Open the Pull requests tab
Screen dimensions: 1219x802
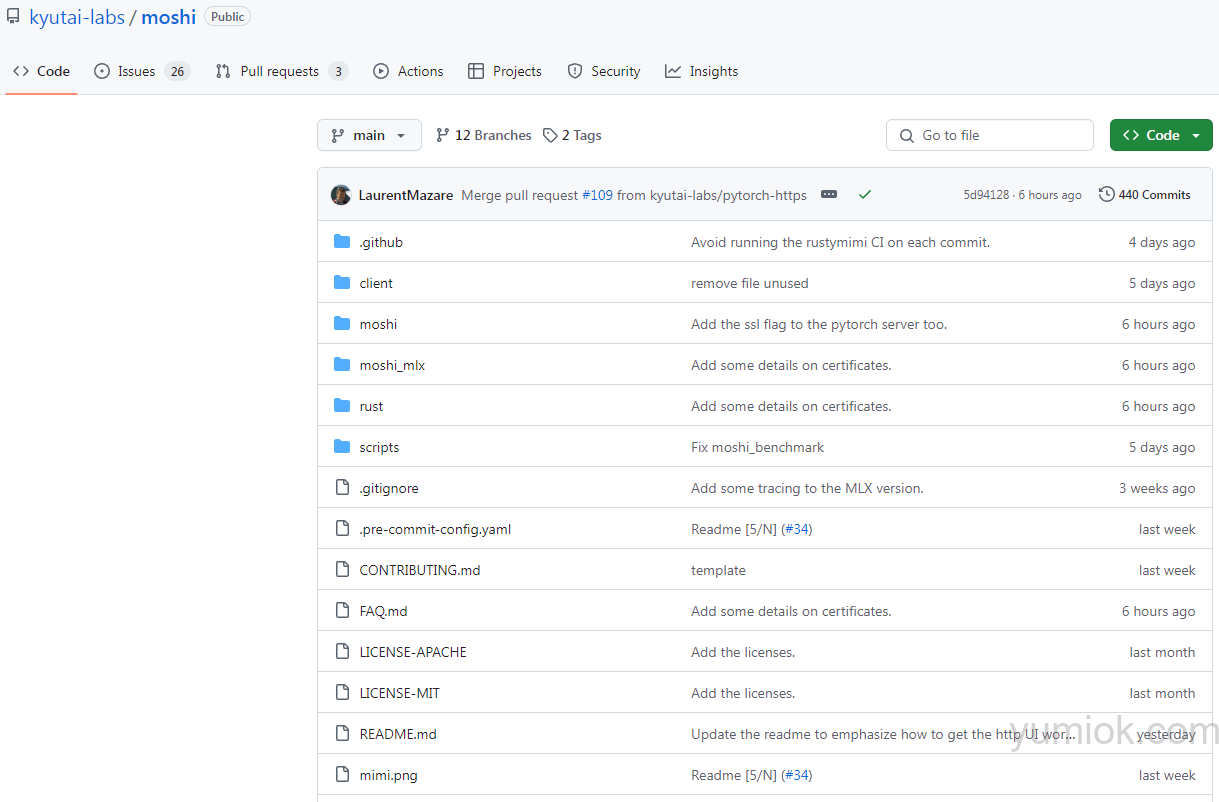click(x=280, y=71)
